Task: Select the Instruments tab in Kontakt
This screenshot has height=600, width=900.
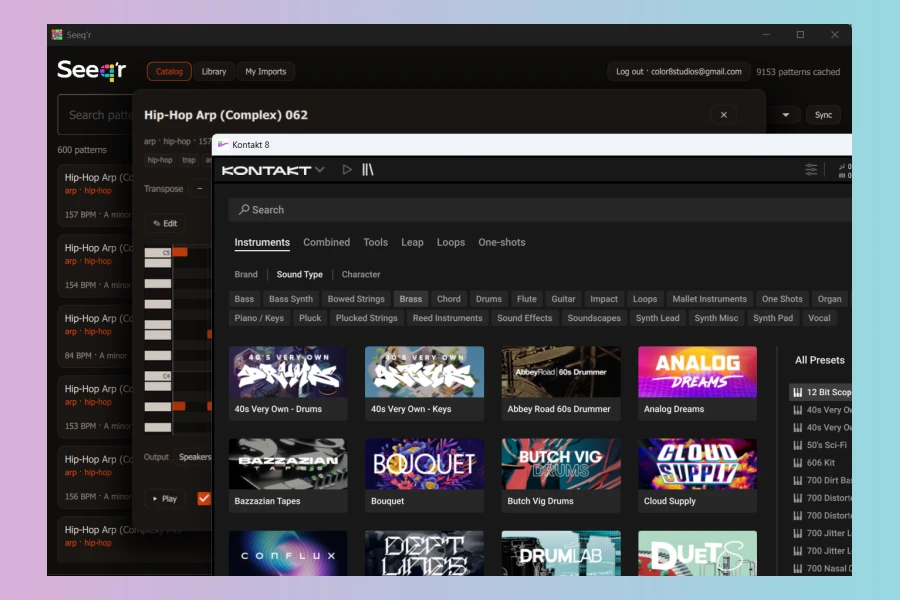Action: click(x=262, y=242)
